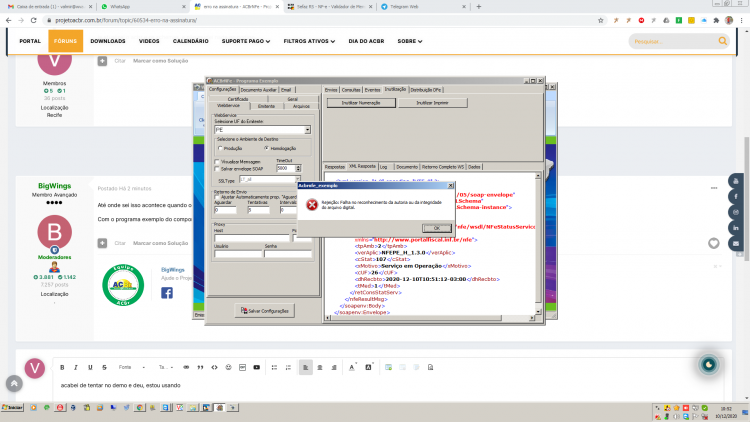Insert a hyperlink via the editor toolbar
This screenshot has height=422, width=750.
point(186,367)
